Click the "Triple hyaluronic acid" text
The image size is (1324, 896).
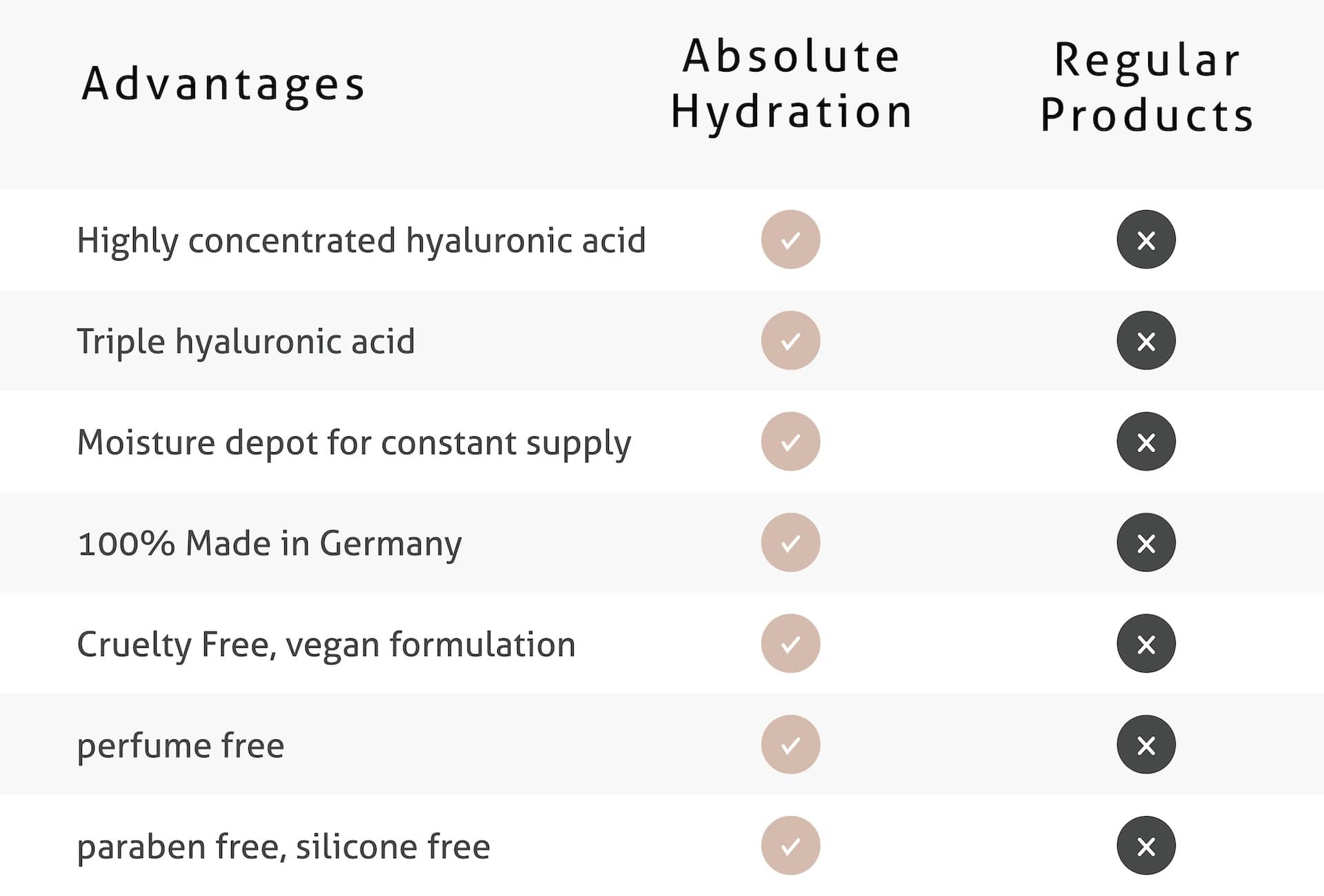[246, 341]
